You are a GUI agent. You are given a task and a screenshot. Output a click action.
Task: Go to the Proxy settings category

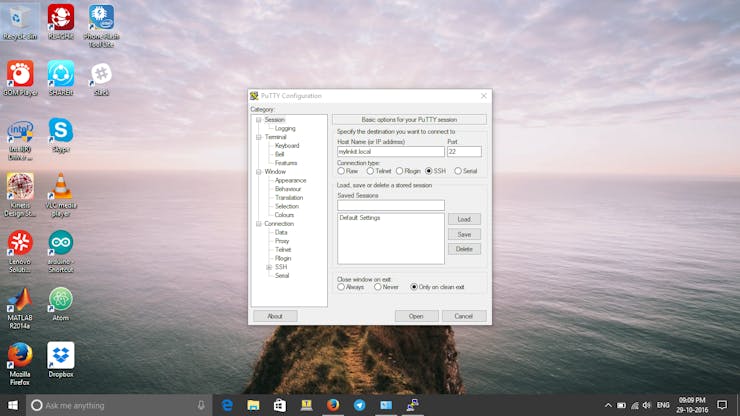pos(282,241)
